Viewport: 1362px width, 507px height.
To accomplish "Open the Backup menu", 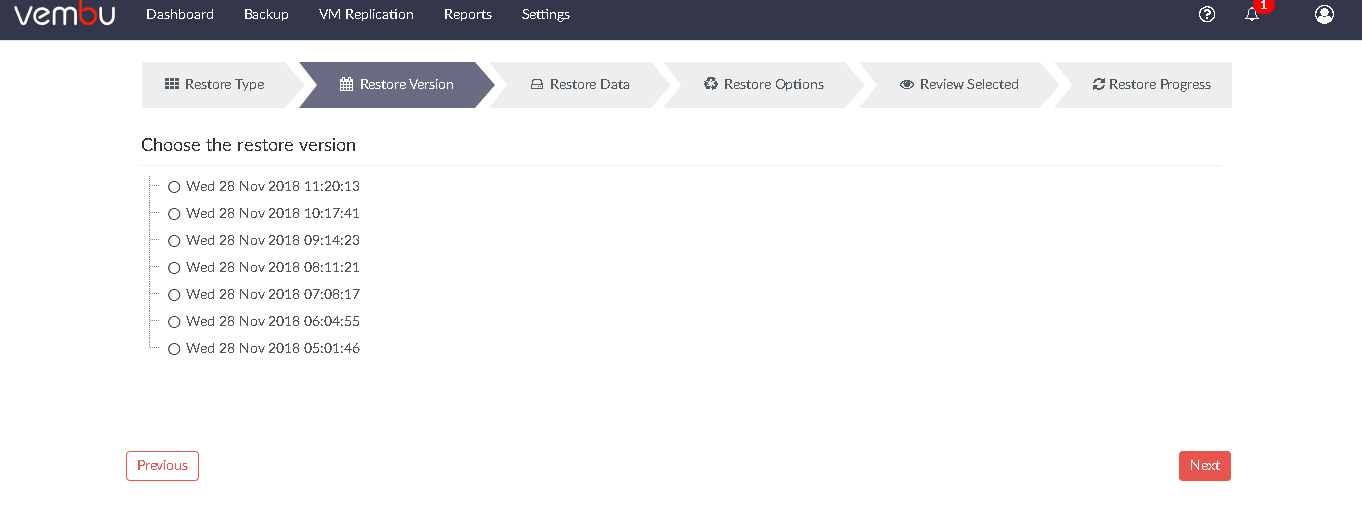I will [x=266, y=14].
